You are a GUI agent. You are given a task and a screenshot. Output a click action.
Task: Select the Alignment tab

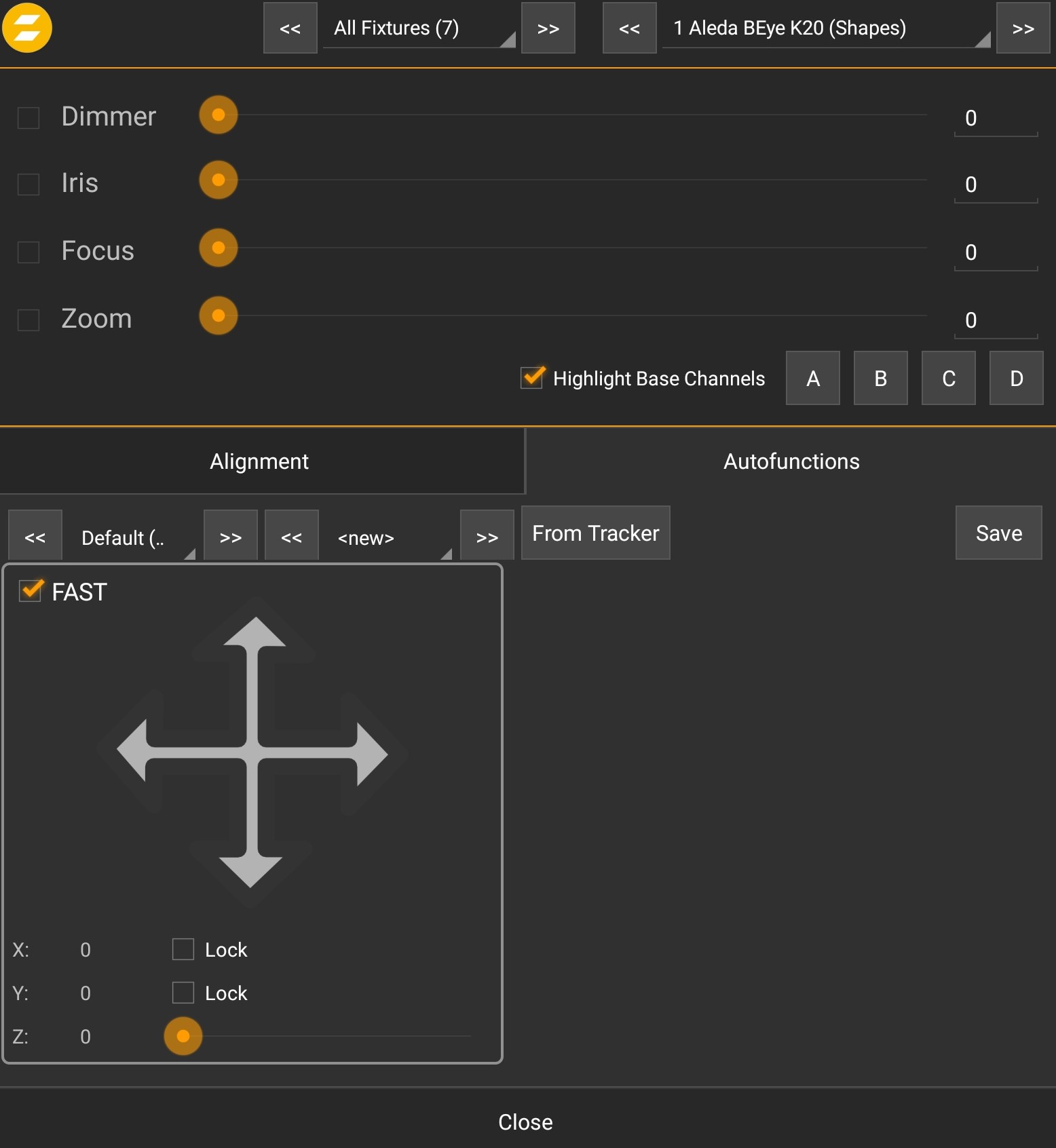(259, 461)
